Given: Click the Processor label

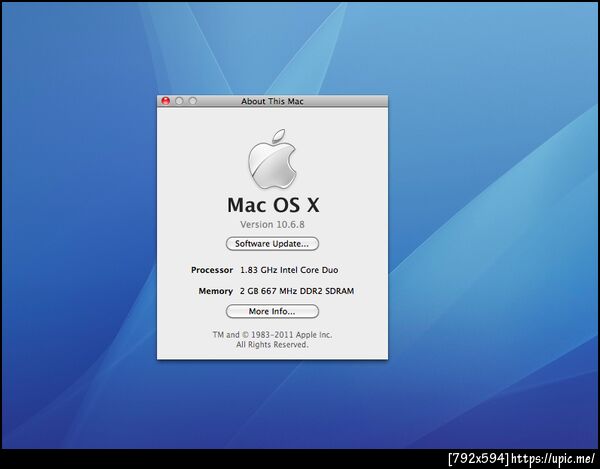Looking at the screenshot, I should coord(212,270).
